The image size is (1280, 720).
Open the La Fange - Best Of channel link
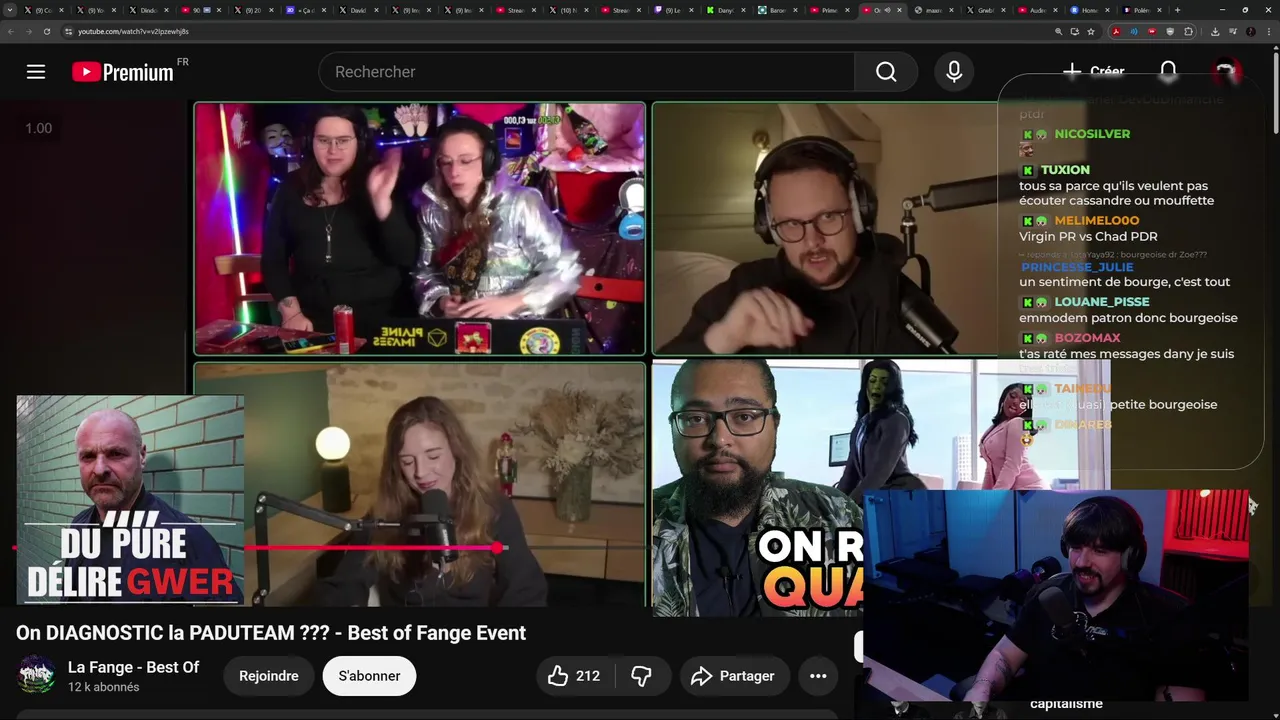(x=133, y=667)
